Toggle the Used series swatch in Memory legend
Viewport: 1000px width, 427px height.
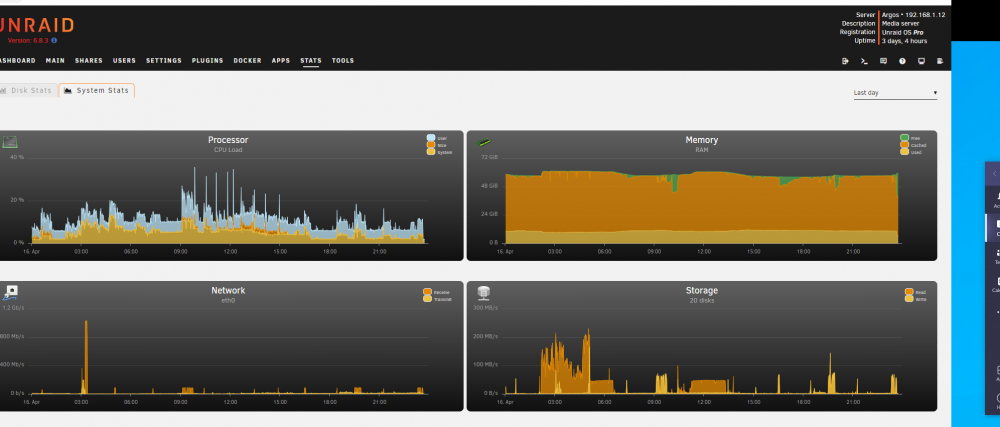[x=904, y=152]
